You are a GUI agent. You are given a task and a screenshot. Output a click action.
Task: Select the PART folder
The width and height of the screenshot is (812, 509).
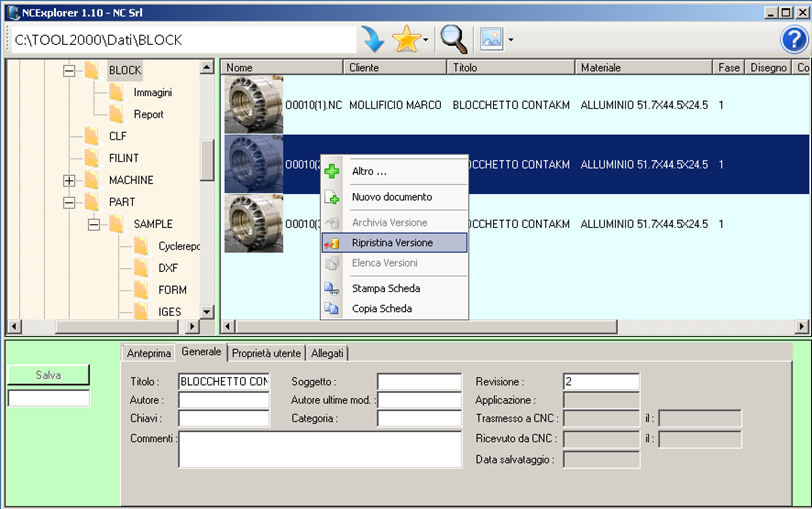(122, 202)
